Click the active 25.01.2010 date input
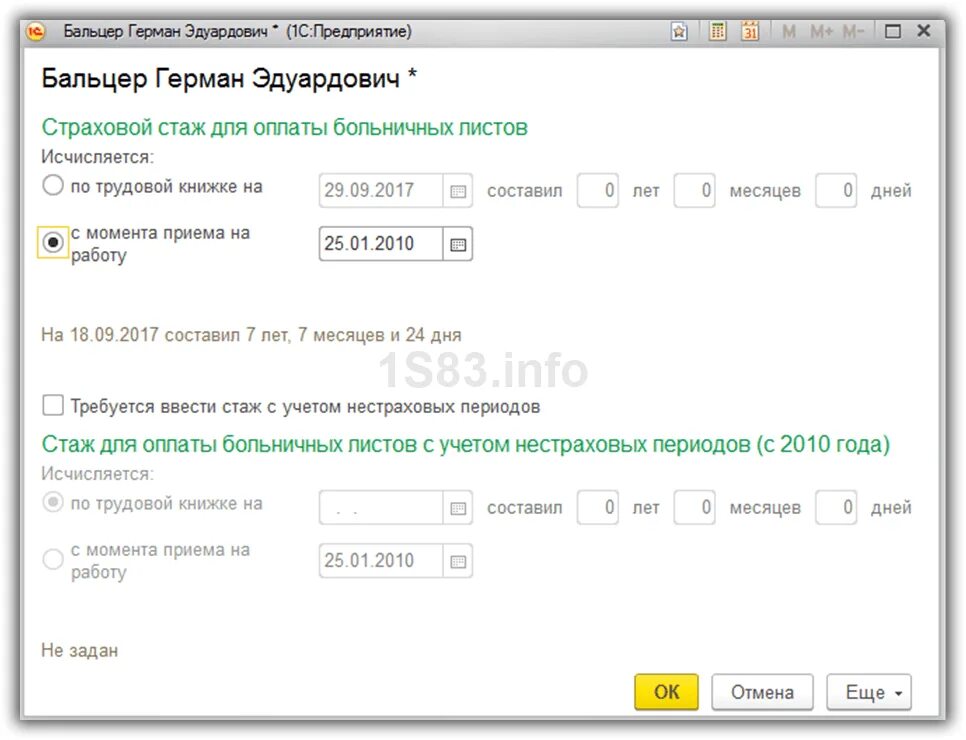This screenshot has height=740, width=966. coord(381,244)
